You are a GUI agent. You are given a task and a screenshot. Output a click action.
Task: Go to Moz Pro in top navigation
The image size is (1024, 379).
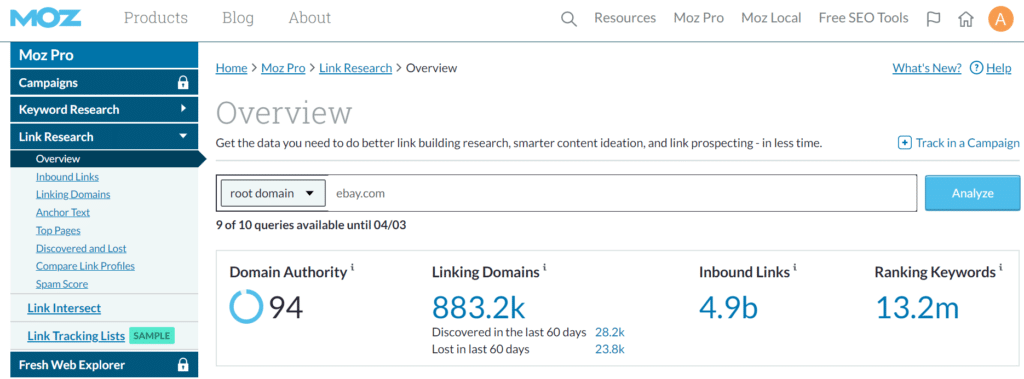tap(699, 18)
